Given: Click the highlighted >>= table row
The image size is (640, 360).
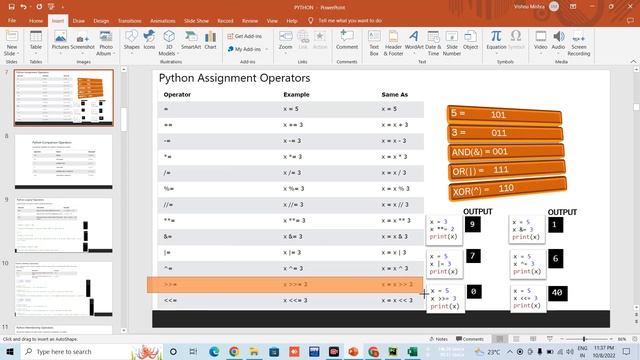Looking at the screenshot, I should pyautogui.click(x=285, y=284).
